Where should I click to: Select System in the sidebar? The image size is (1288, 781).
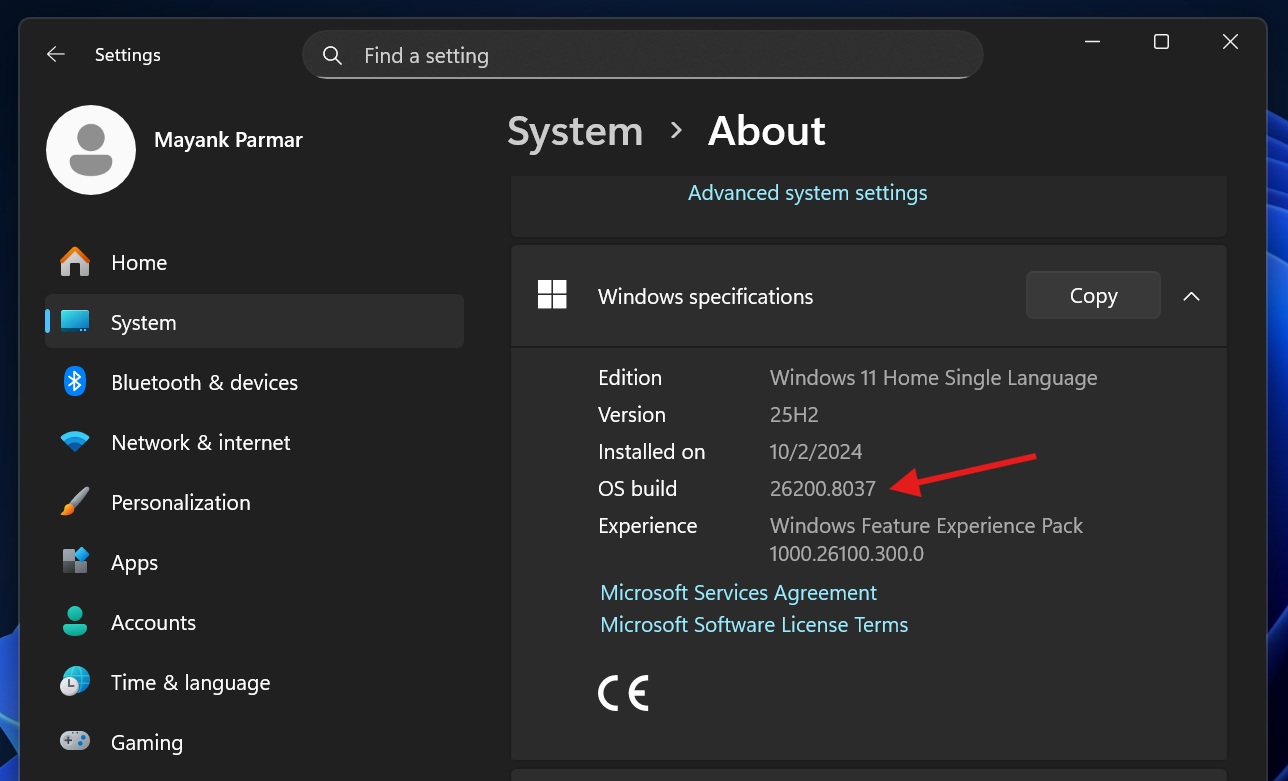pyautogui.click(x=142, y=322)
